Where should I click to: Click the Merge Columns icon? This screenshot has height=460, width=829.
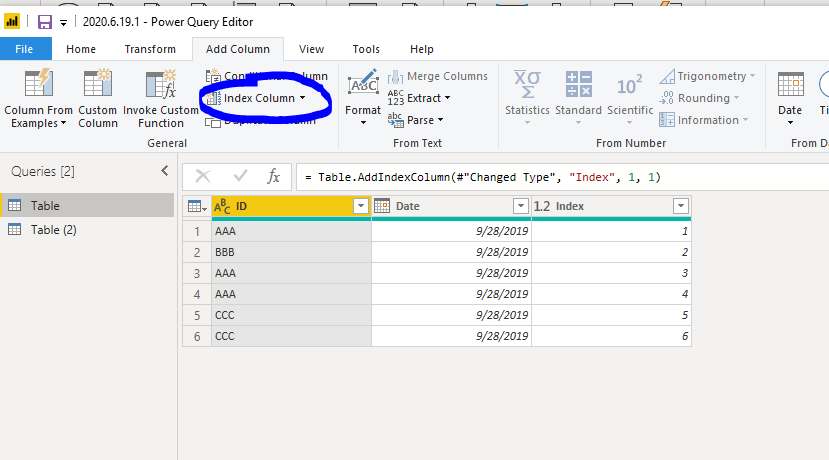395,77
